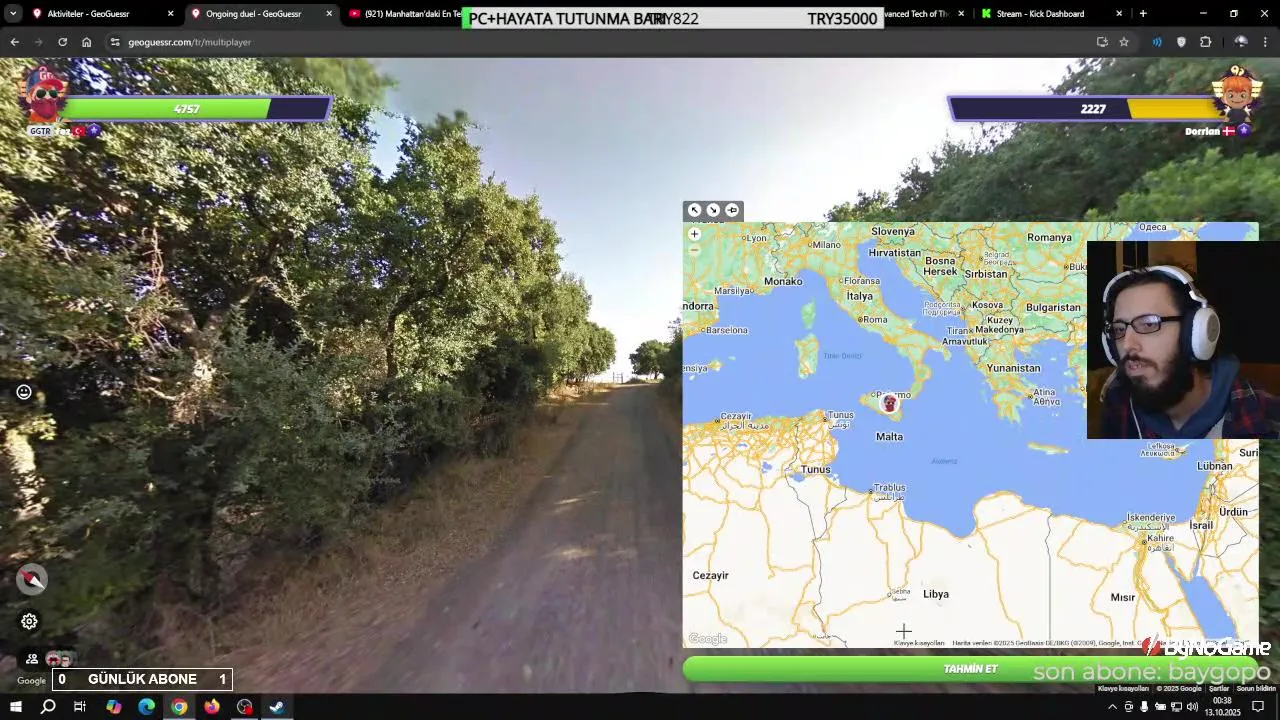
Task: Open the Windows notification center
Action: [x=1259, y=707]
